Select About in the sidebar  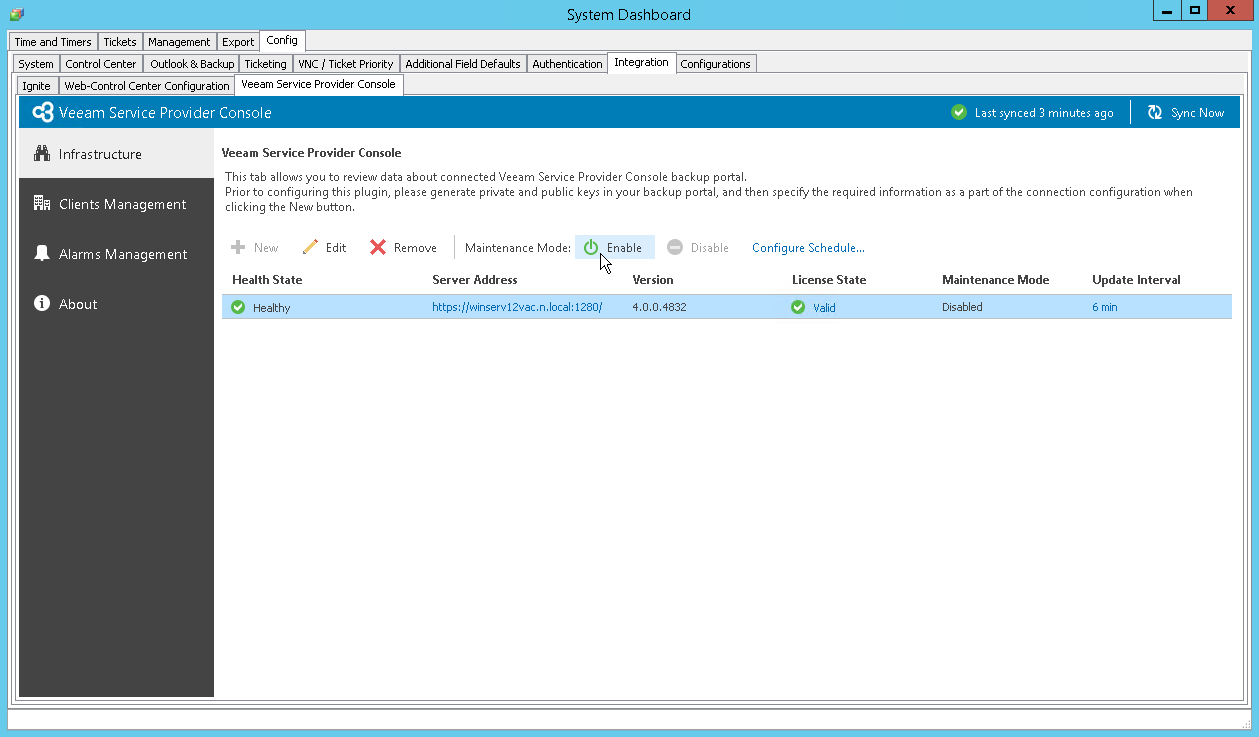tap(116, 304)
